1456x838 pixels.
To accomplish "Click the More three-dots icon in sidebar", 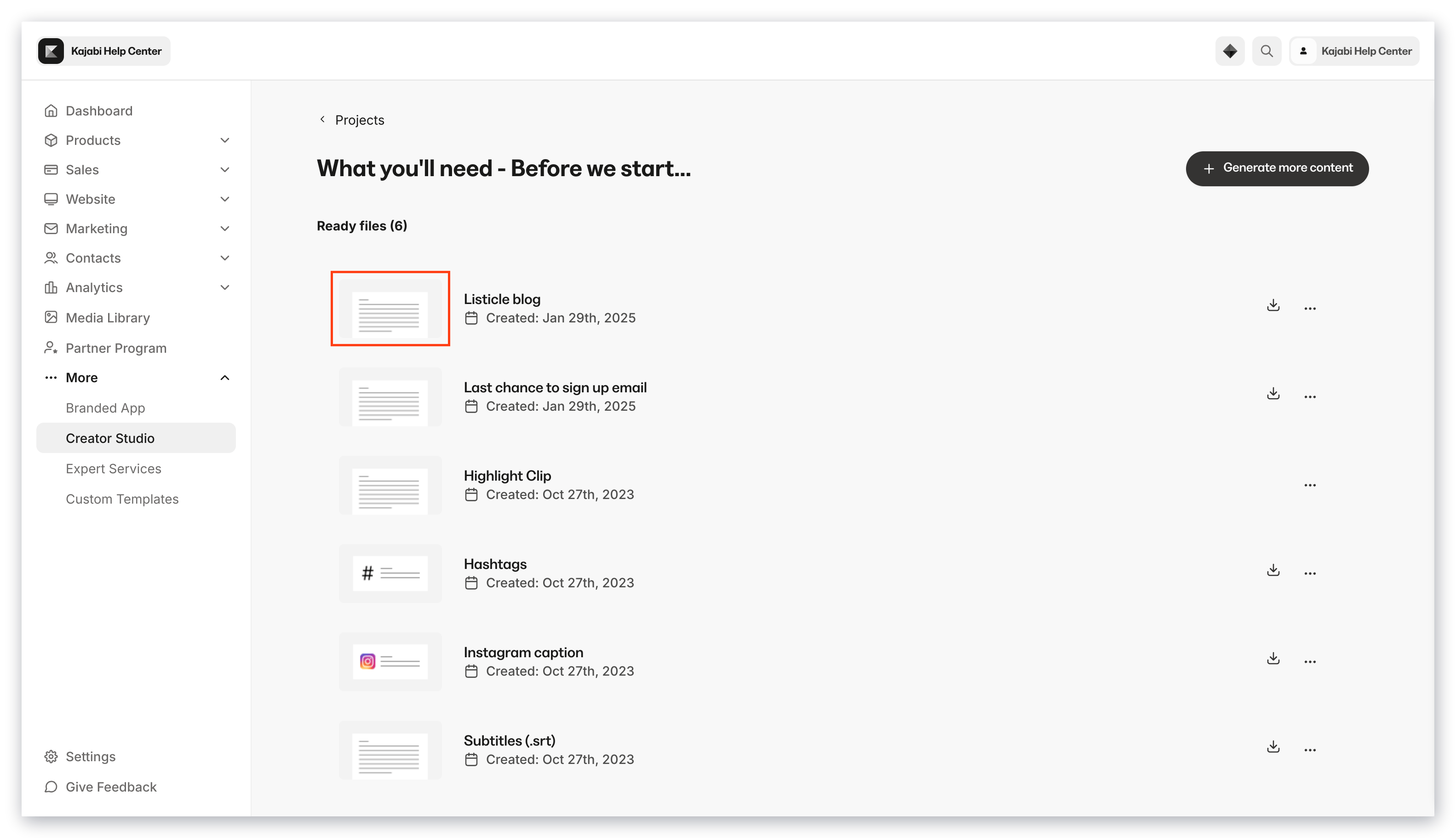I will (x=51, y=378).
